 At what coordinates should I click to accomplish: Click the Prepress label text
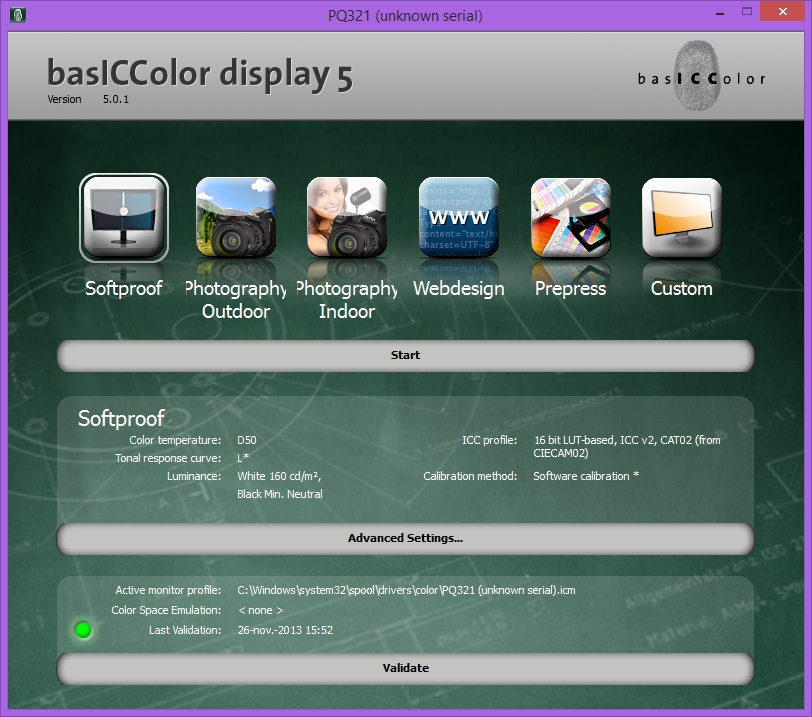click(x=570, y=288)
